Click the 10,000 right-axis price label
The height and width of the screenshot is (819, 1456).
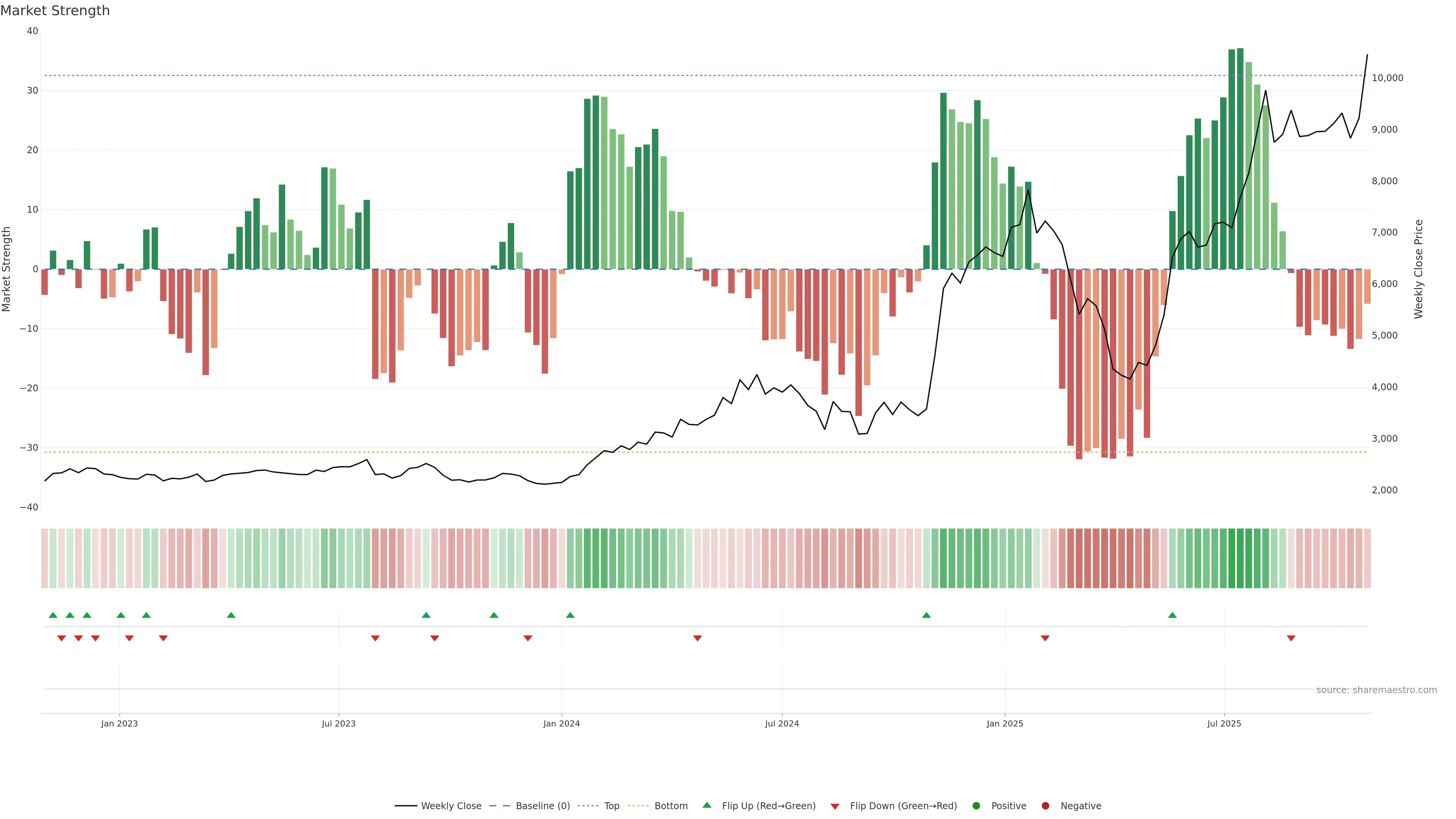[1387, 78]
